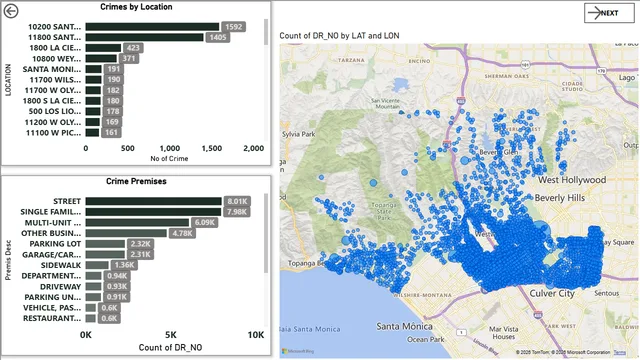
Task: Click the 7.98K data label
Action: click(237, 212)
